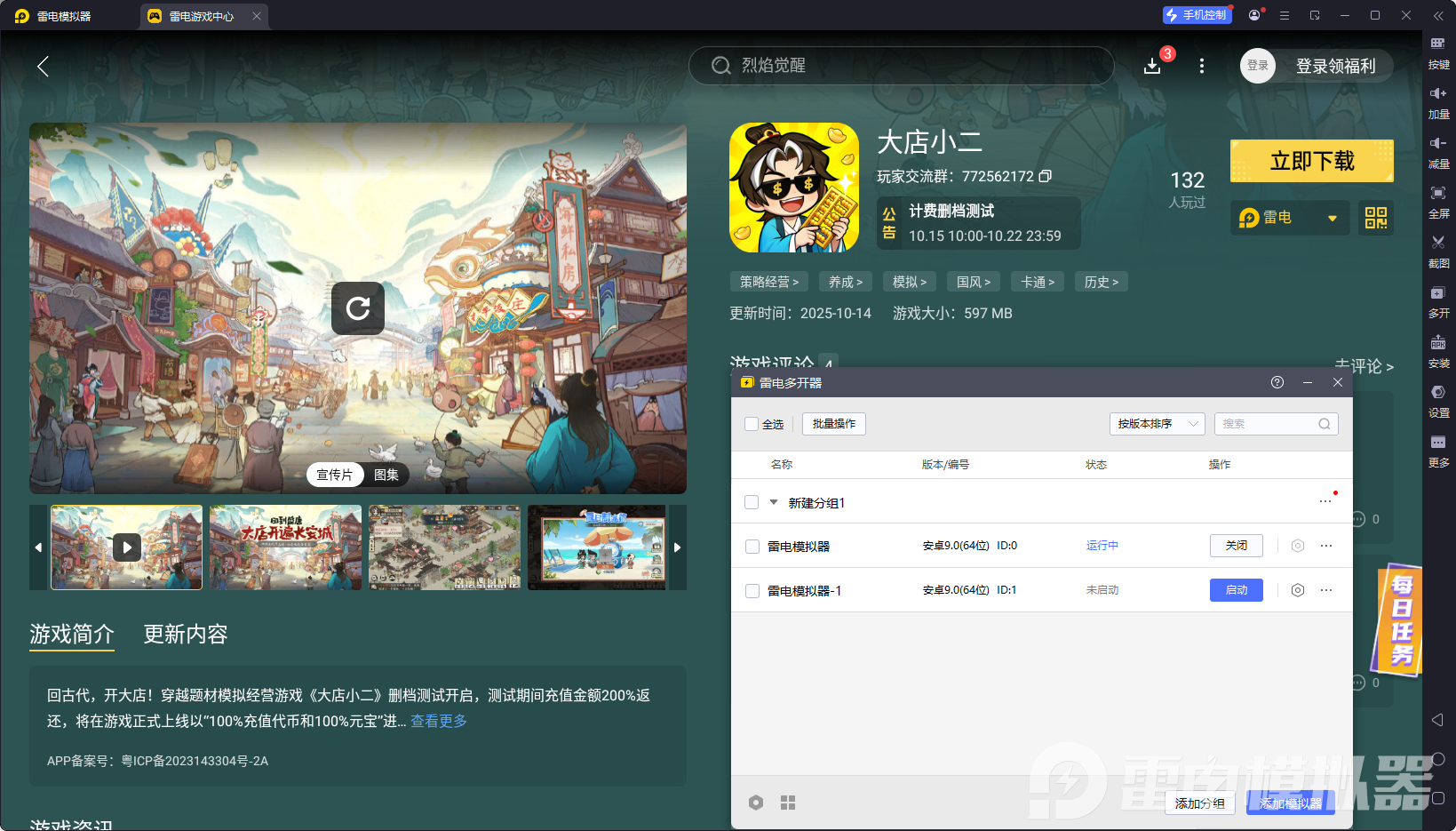Screen dimensions: 1456x831
Task: Show next screenshot thumbnails with right arrow
Action: click(678, 547)
